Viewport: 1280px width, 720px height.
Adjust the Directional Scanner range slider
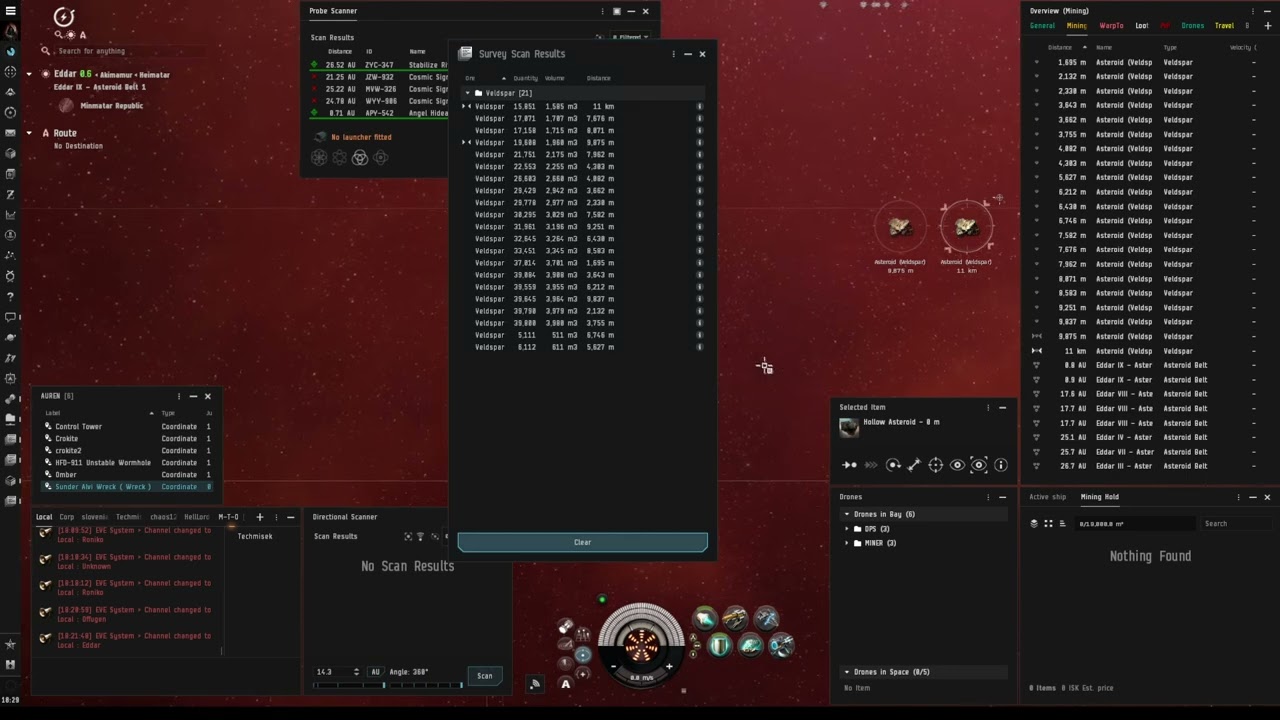pyautogui.click(x=349, y=685)
